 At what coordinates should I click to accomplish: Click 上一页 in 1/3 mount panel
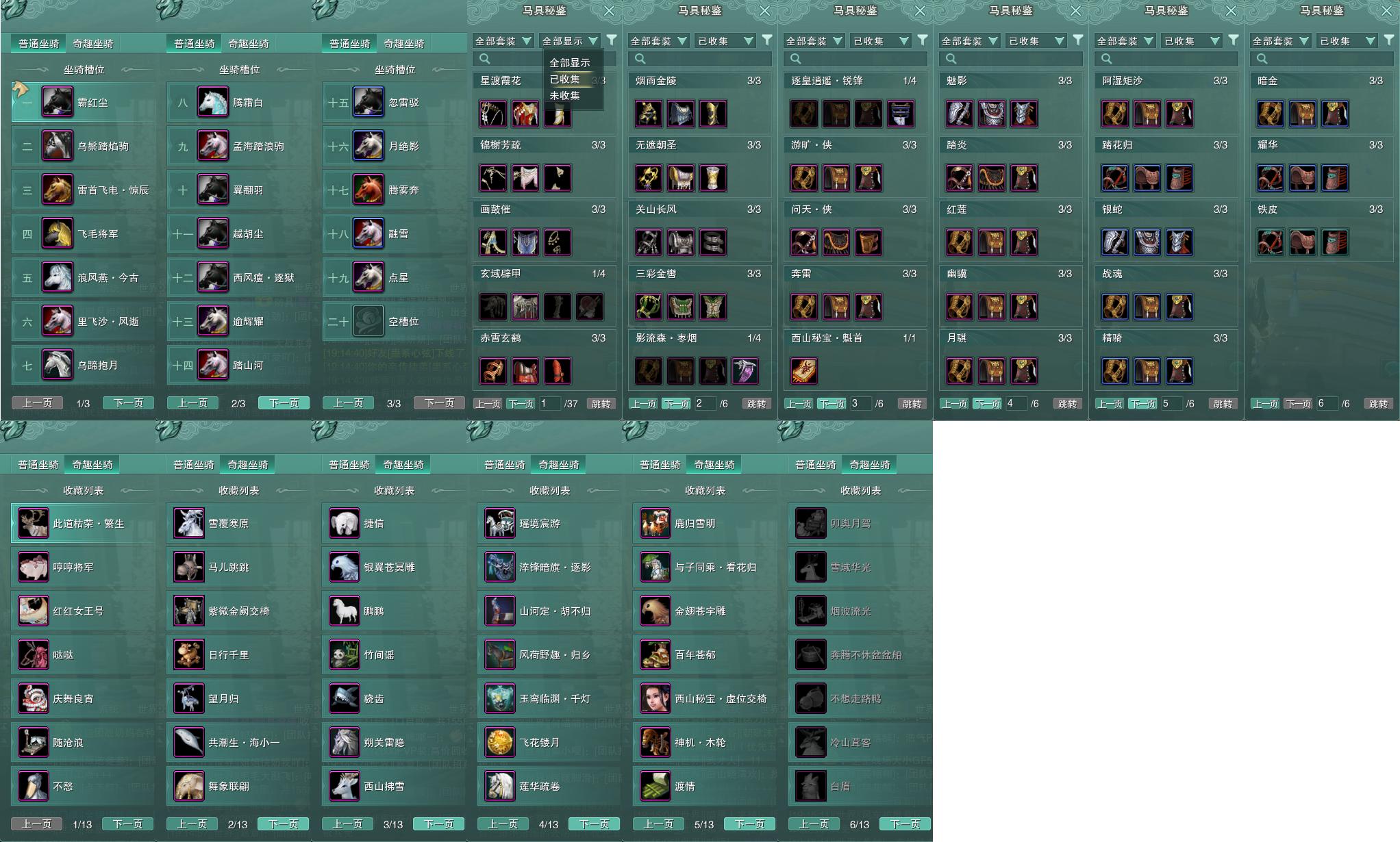pos(37,403)
